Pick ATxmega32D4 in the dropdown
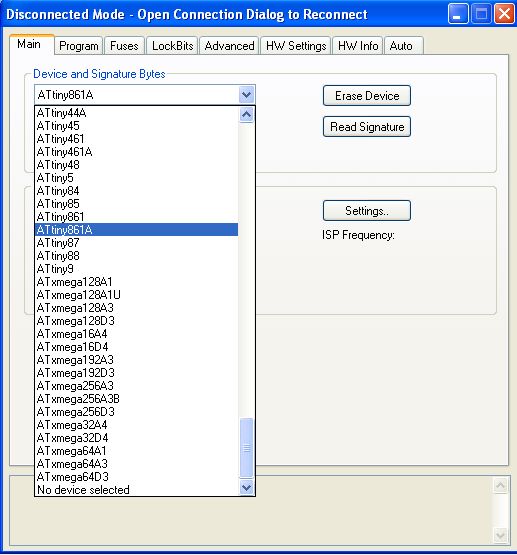This screenshot has height=555, width=517. pyautogui.click(x=137, y=438)
